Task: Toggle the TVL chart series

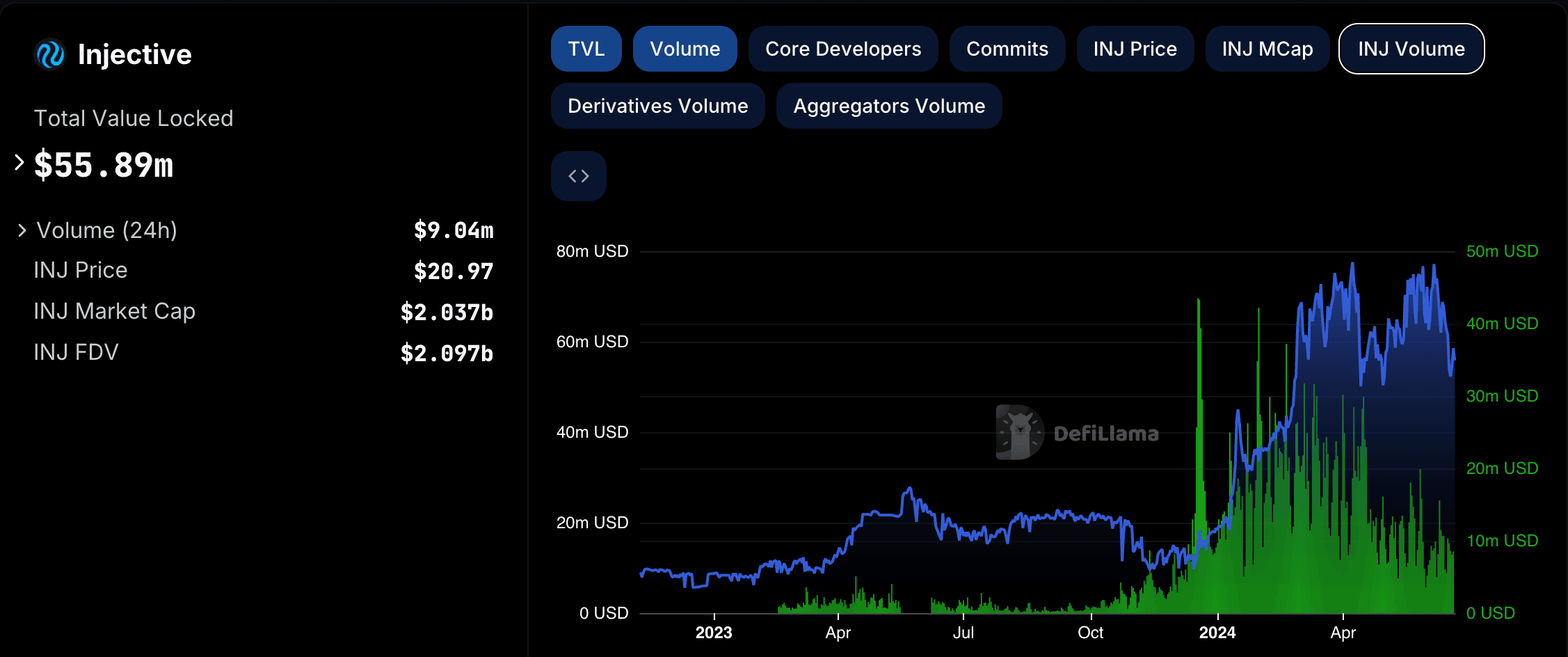Action: pos(586,49)
